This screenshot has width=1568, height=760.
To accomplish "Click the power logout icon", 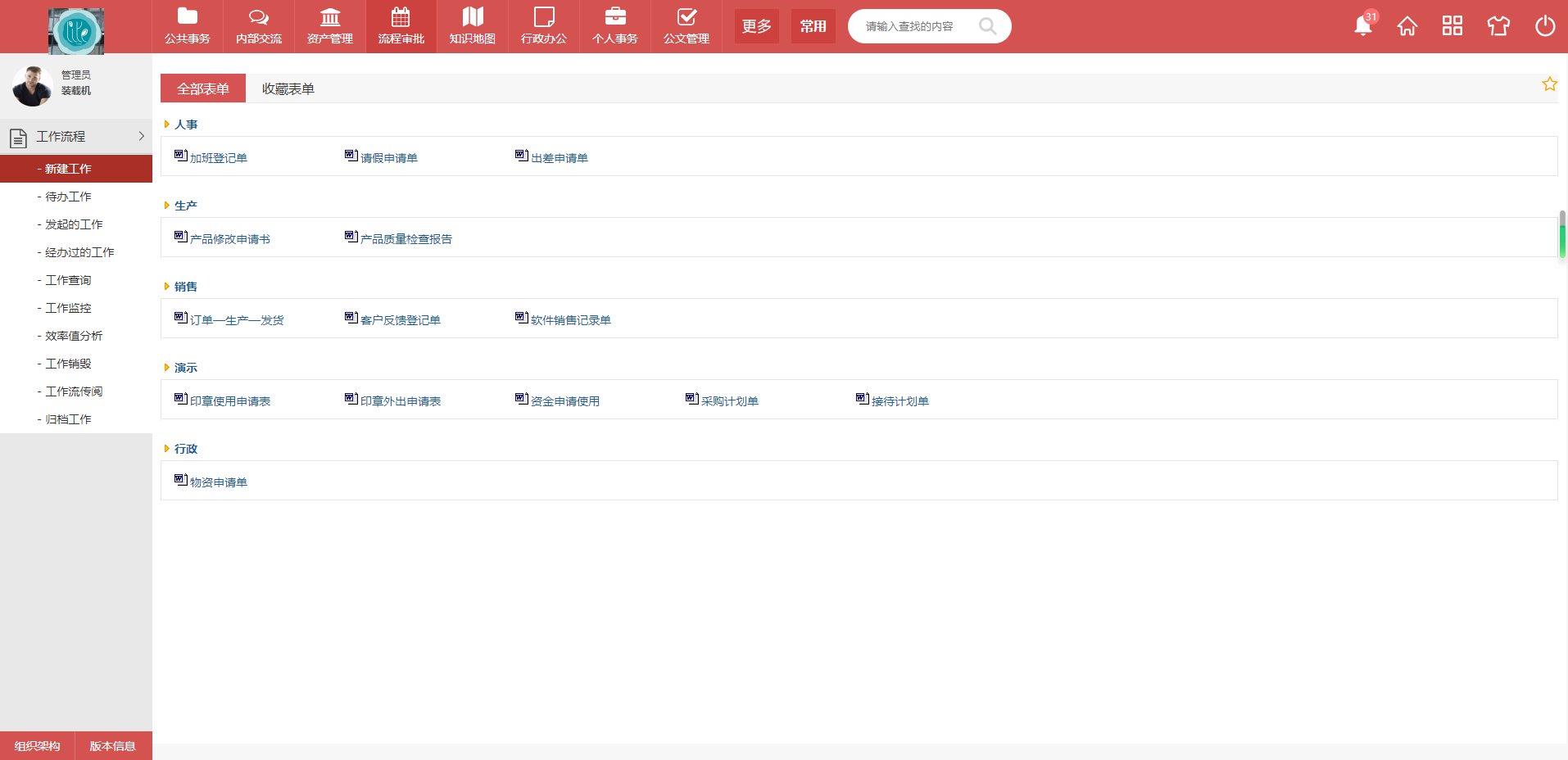I will (1544, 26).
